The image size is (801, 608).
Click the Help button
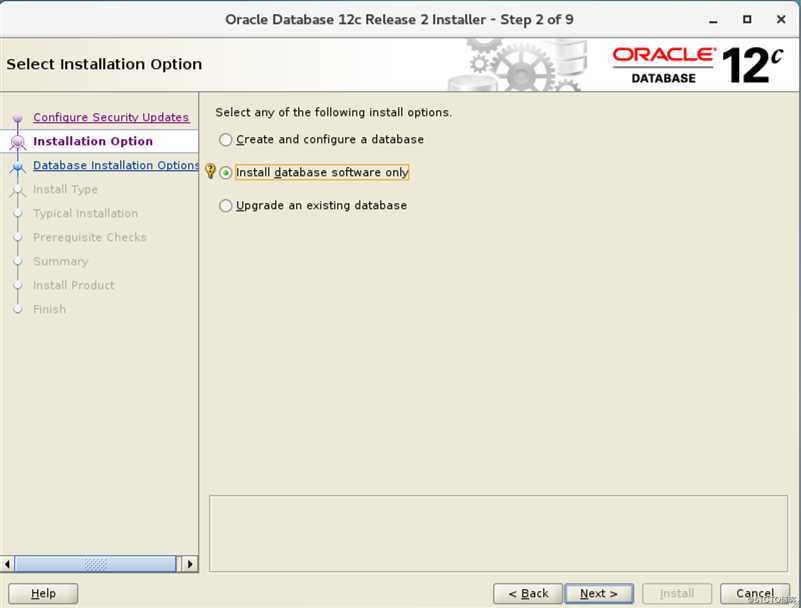tap(43, 593)
